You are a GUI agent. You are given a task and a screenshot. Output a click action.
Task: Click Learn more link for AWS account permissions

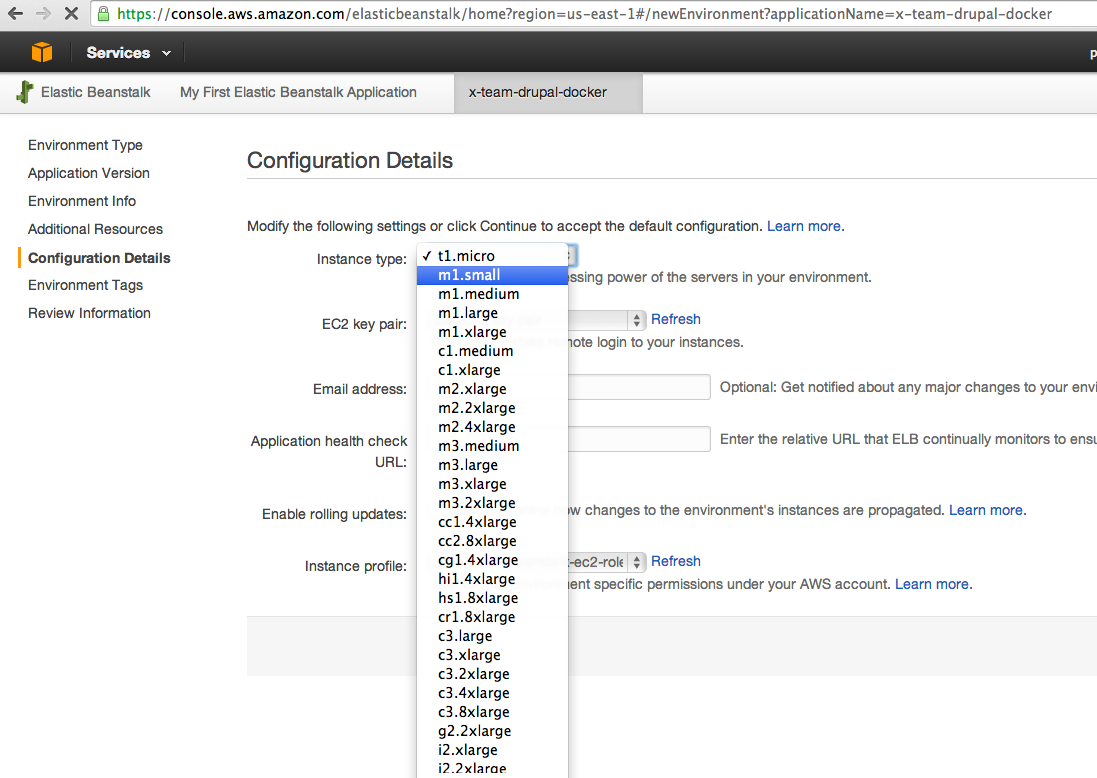click(933, 584)
